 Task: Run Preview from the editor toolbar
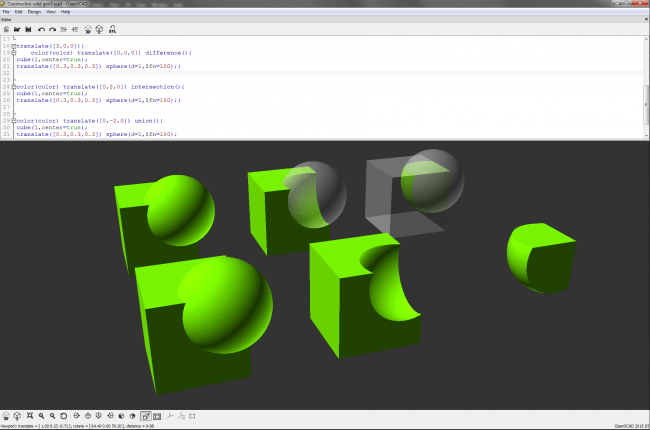pos(88,29)
